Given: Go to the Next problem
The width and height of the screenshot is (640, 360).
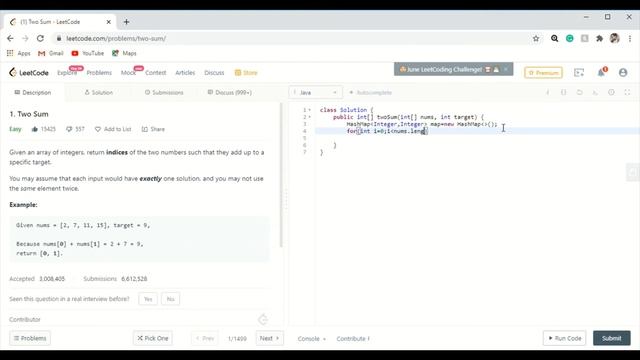Looking at the screenshot, I should tap(269, 338).
